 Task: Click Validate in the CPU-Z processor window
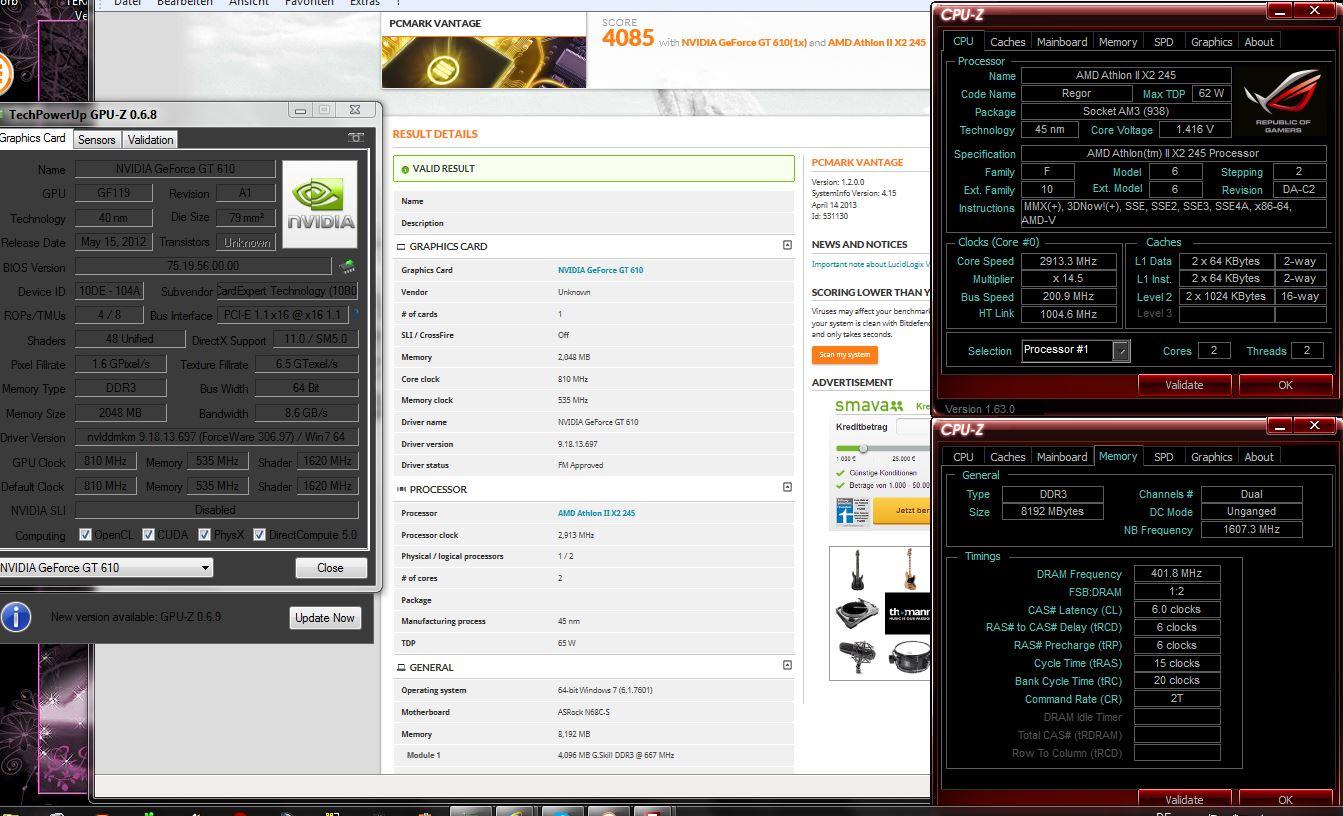point(1184,385)
